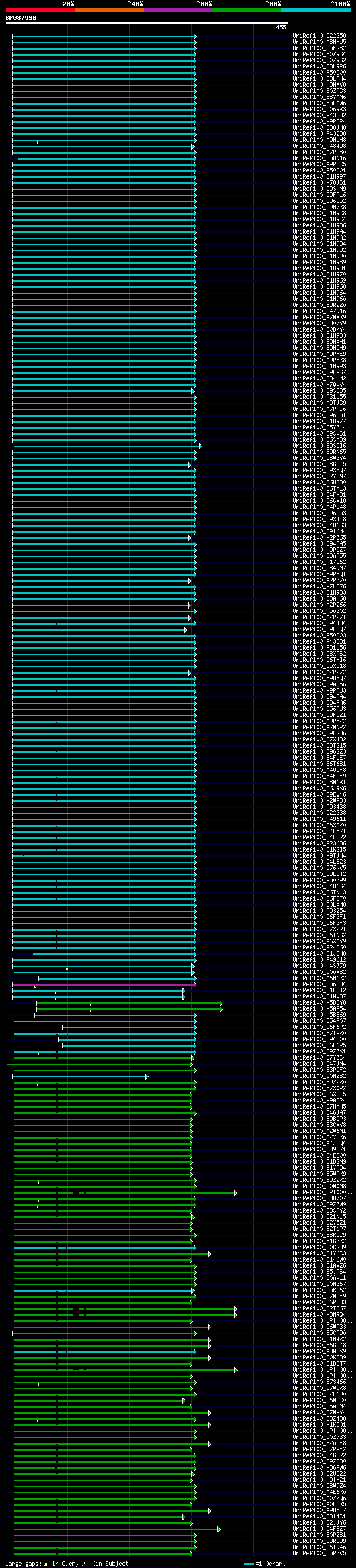Click the UniRef100_Q8H707 hit label
This screenshot has height=1568, width=356.
pyautogui.click(x=319, y=1198)
